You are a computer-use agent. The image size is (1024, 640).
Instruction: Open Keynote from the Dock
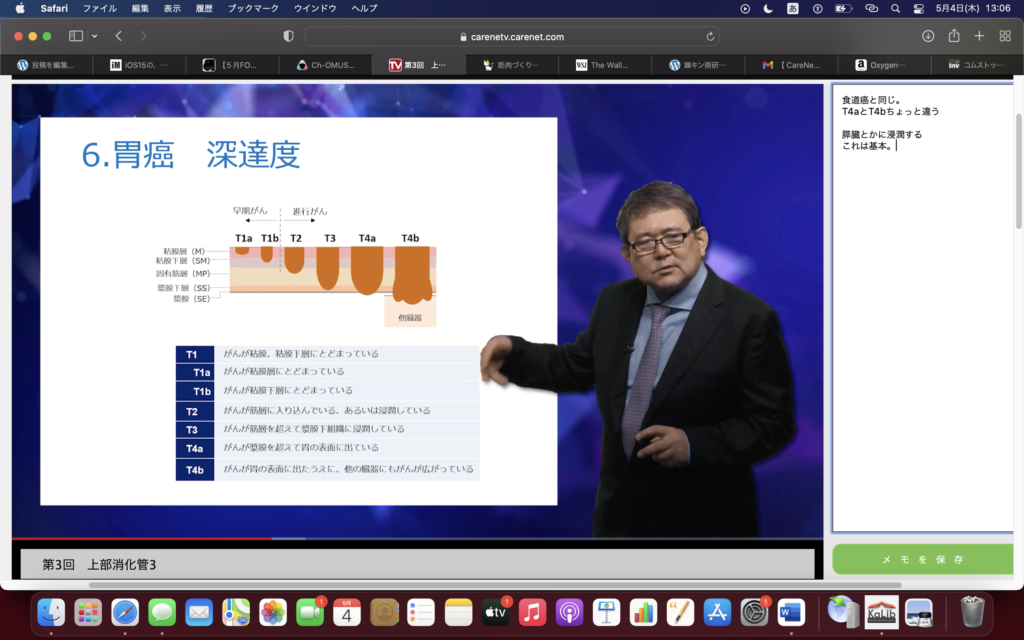pos(606,612)
